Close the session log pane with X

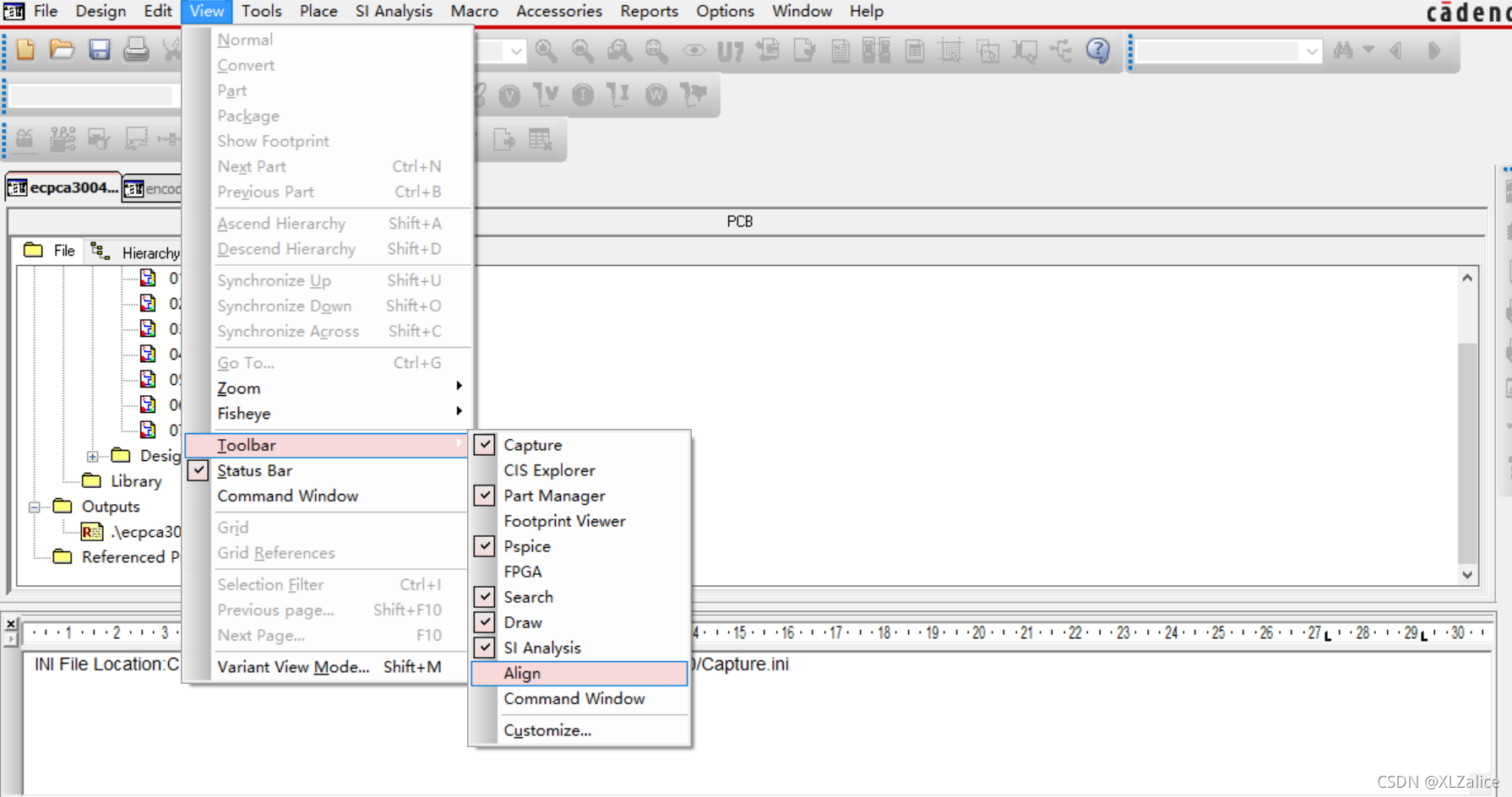pos(11,624)
